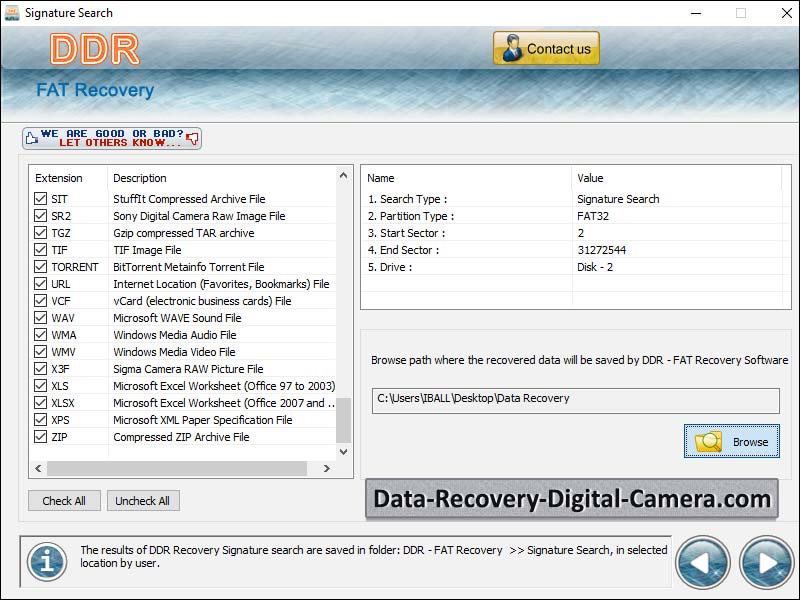The height and width of the screenshot is (600, 800).
Task: Uncheck the ZIP extension checkbox
Action: (x=41, y=437)
